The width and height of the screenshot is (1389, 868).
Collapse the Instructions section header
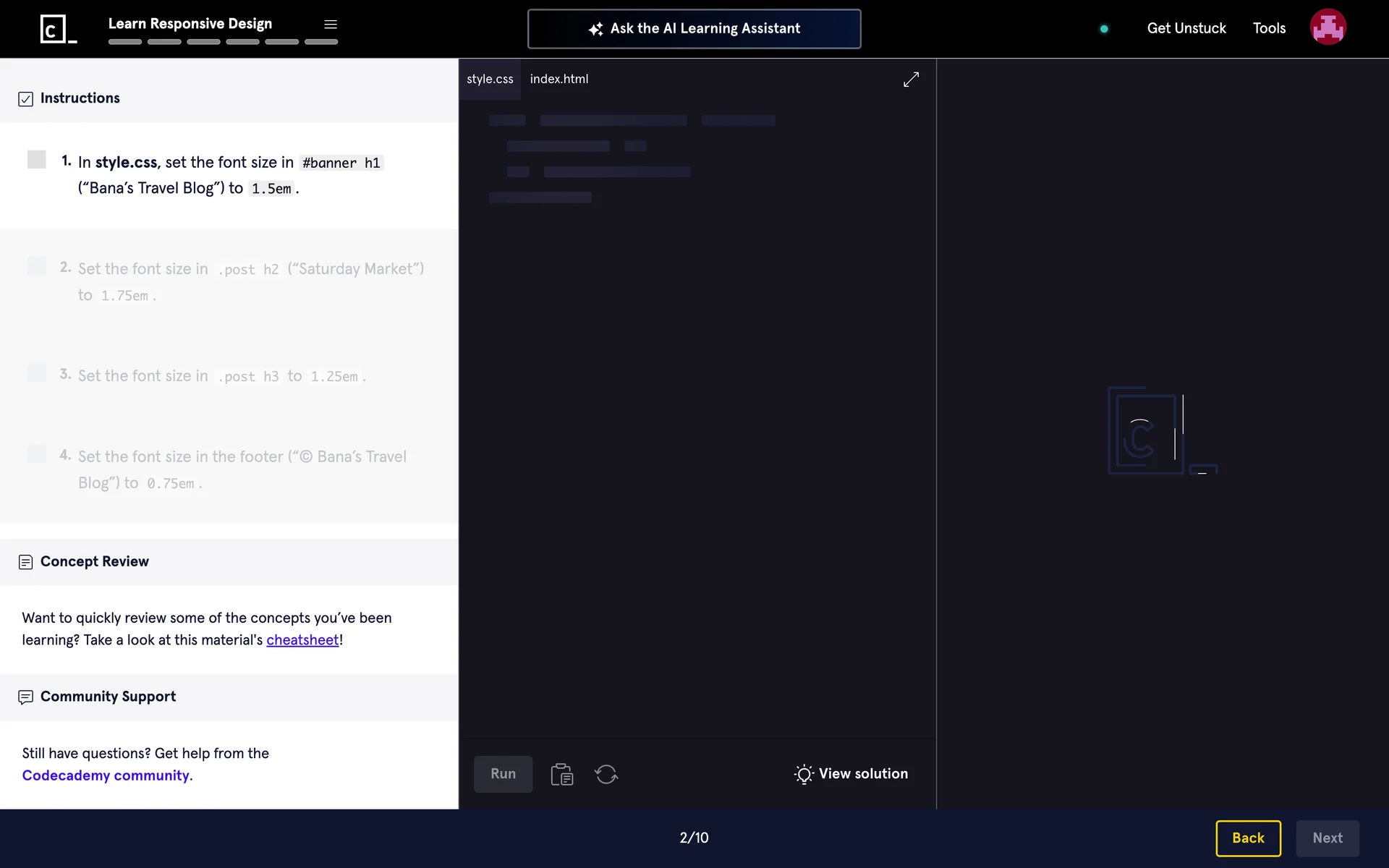coord(80,98)
